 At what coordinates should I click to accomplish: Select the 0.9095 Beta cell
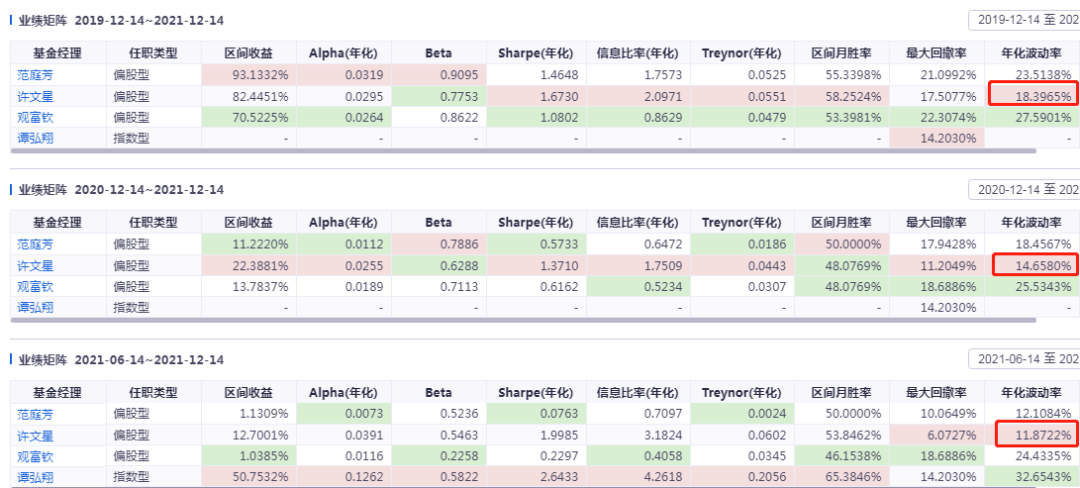coord(439,75)
